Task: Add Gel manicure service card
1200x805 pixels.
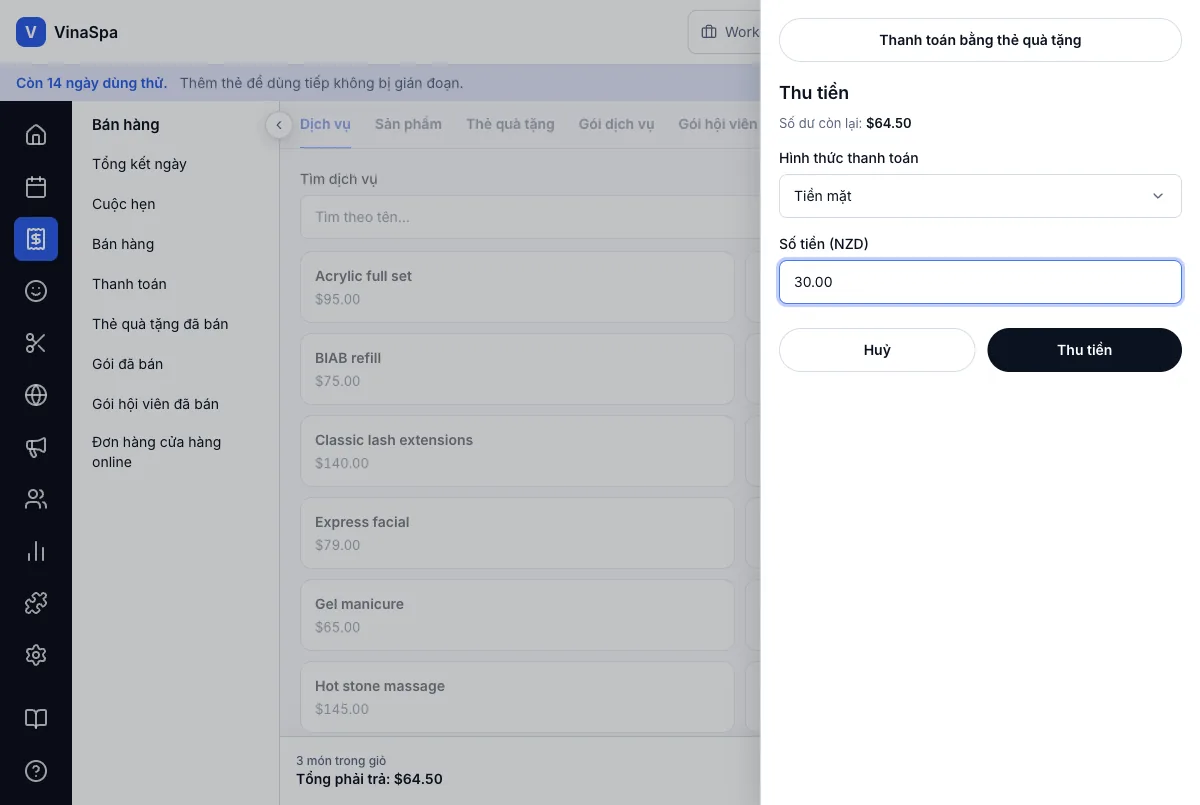Action: coord(517,615)
